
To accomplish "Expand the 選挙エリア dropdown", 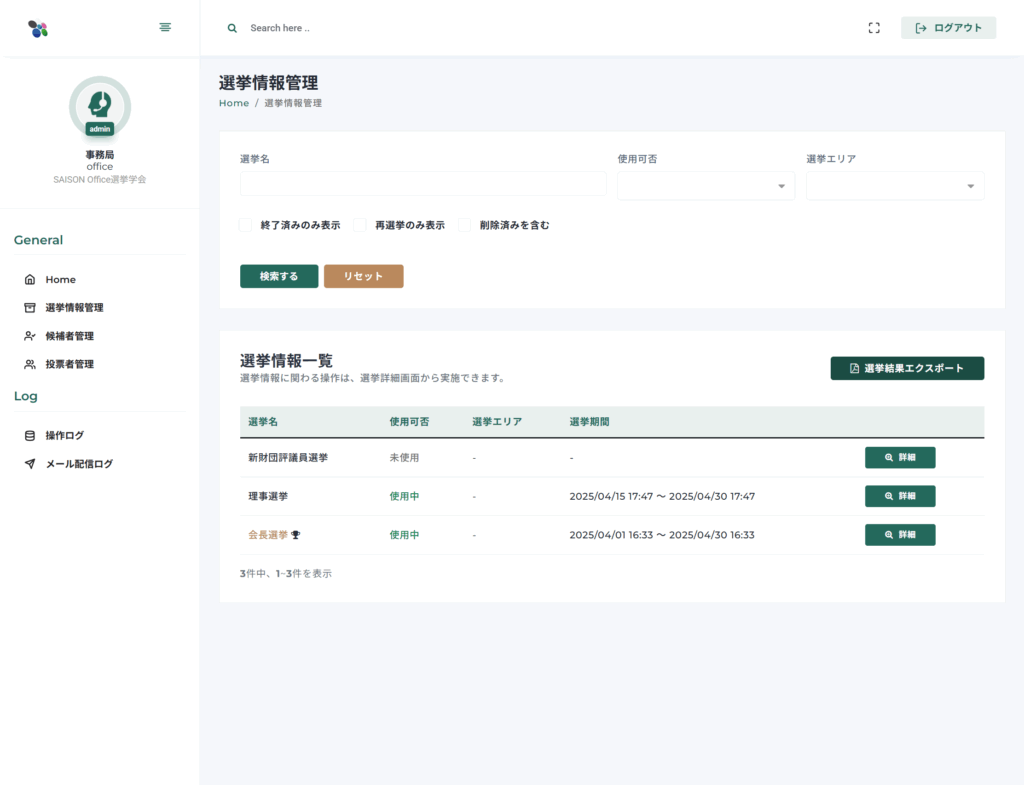I will click(x=895, y=186).
